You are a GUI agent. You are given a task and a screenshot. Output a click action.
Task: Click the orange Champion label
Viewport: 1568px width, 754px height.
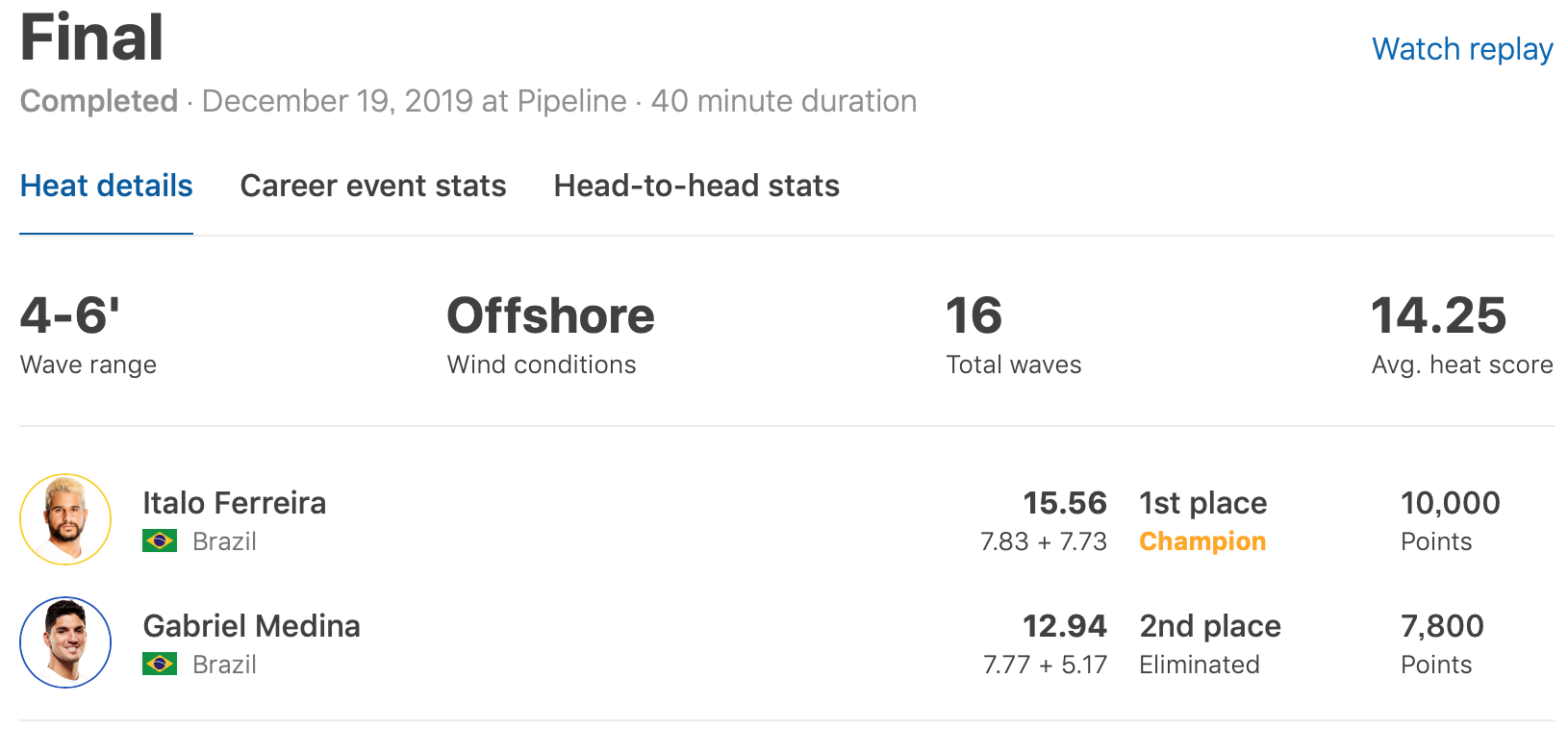[x=1202, y=541]
